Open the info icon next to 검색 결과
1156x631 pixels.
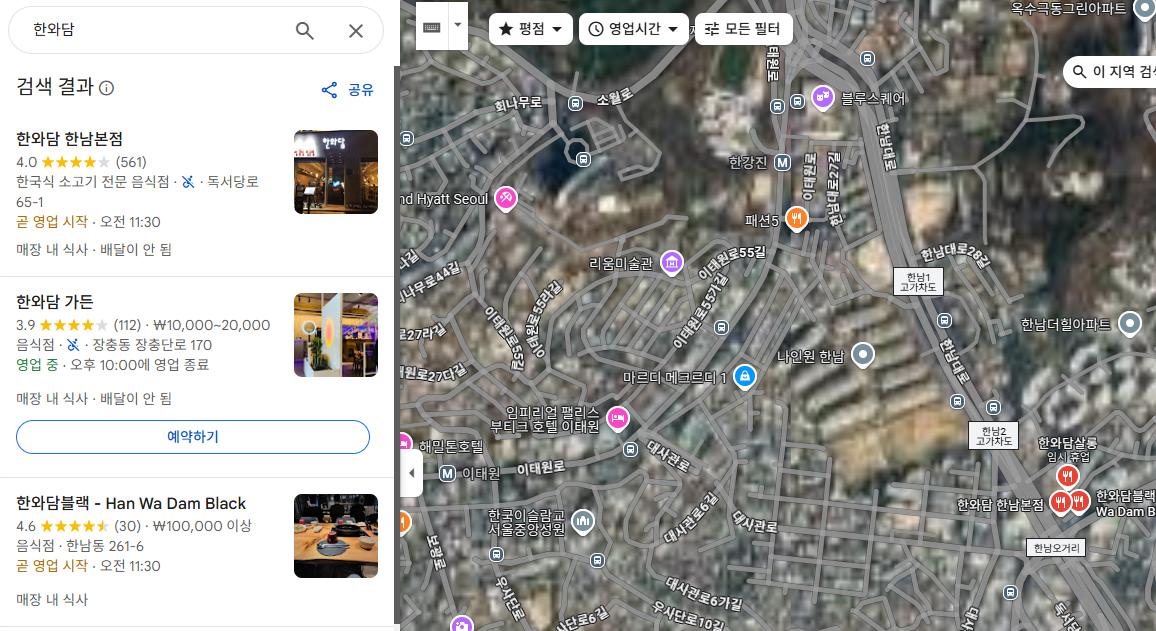pyautogui.click(x=106, y=88)
